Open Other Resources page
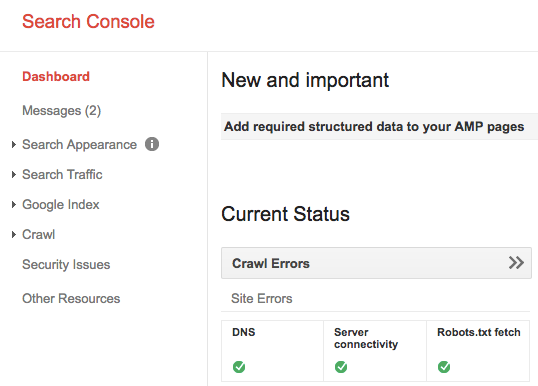Image resolution: width=538 pixels, height=386 pixels. tap(71, 298)
